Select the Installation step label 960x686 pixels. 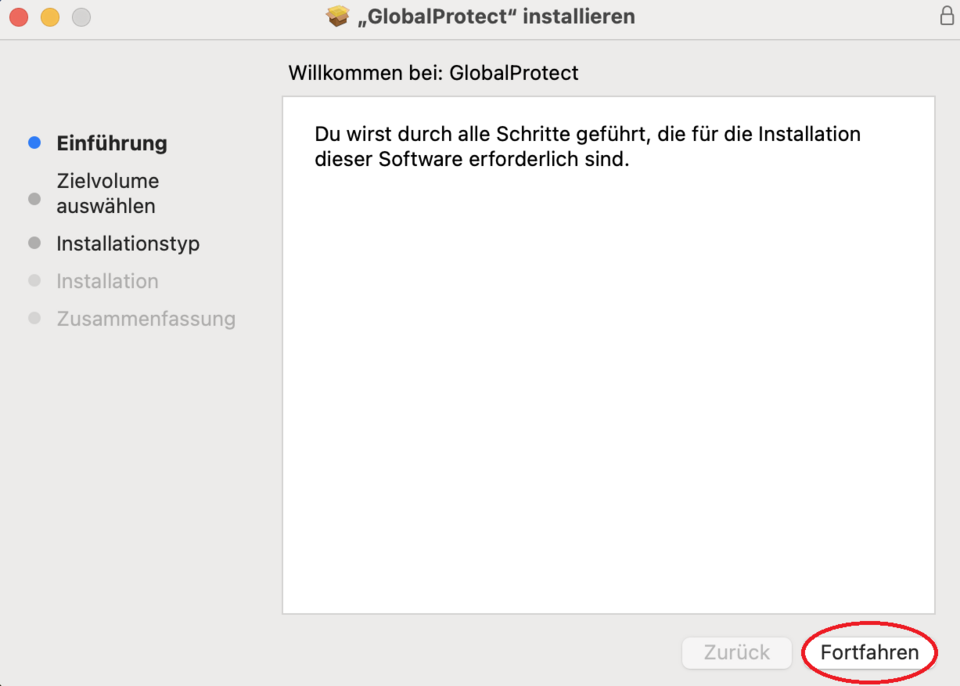[x=107, y=281]
